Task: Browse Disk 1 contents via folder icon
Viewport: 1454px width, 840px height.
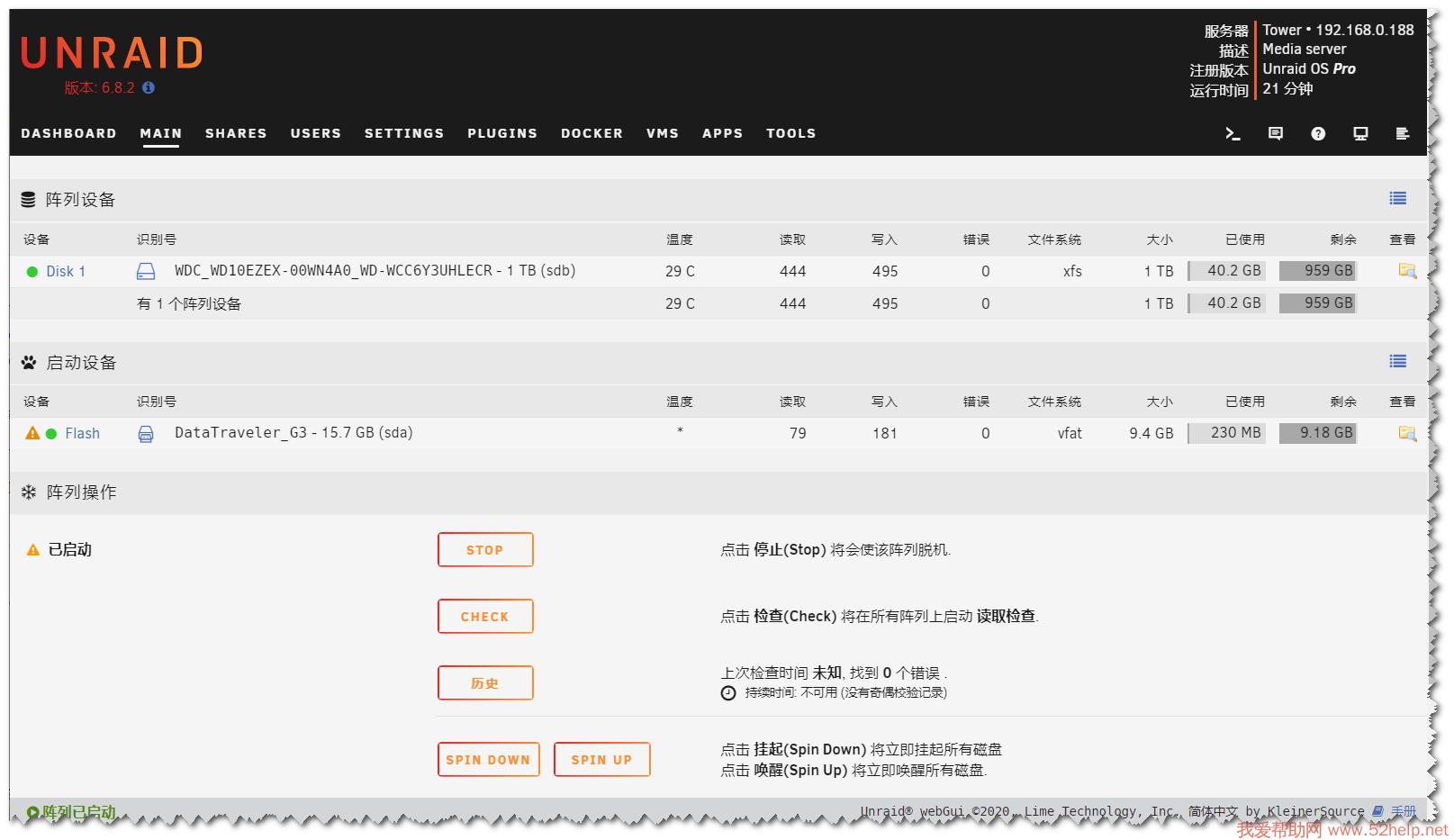Action: pyautogui.click(x=1406, y=271)
